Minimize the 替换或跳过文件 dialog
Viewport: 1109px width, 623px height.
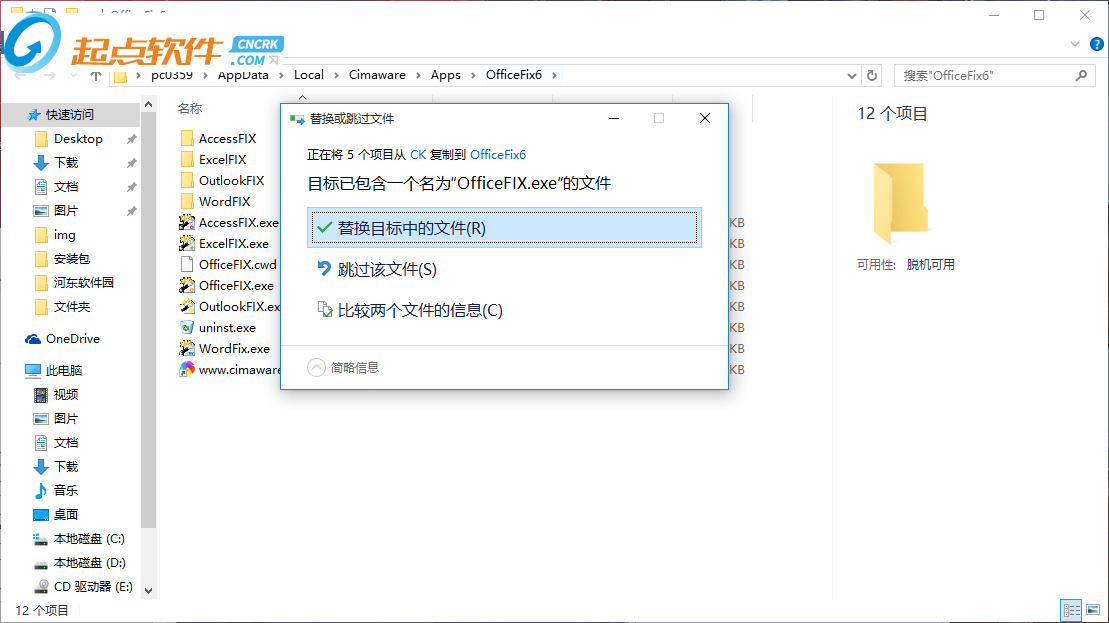pos(614,118)
